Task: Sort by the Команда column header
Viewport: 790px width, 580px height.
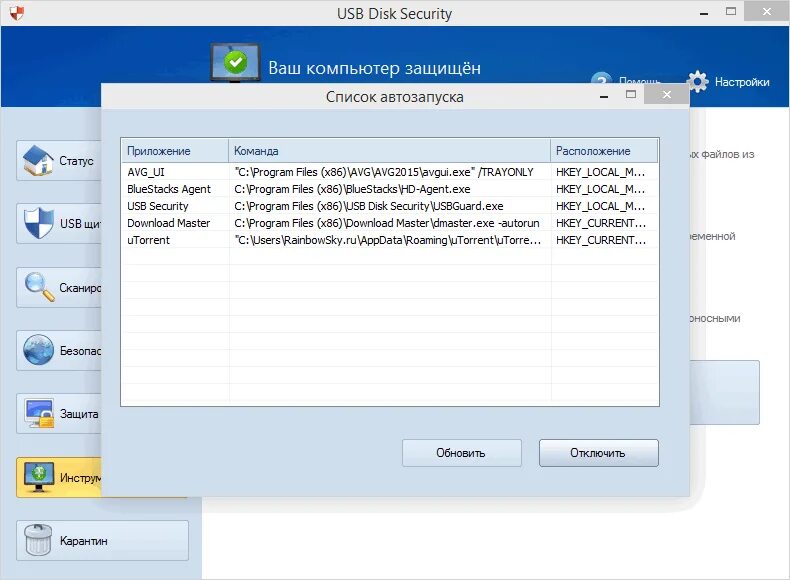Action: coord(389,151)
